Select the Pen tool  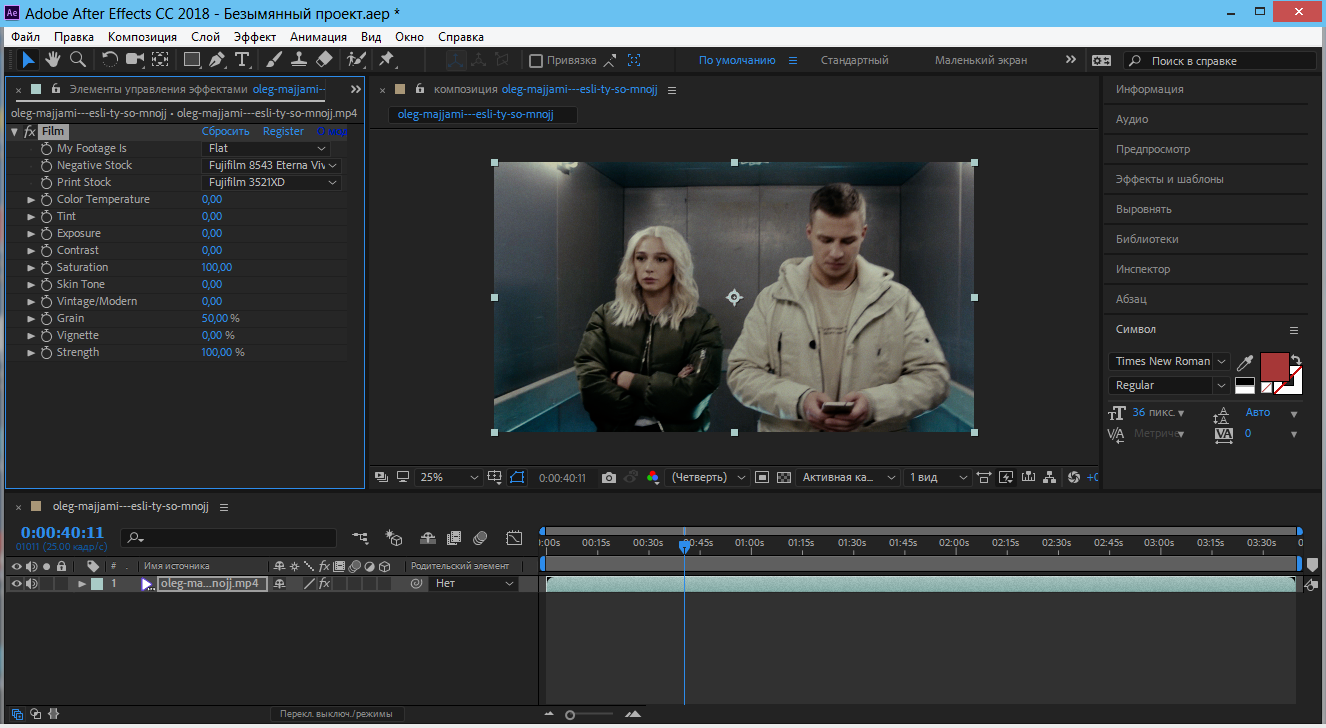(x=217, y=60)
